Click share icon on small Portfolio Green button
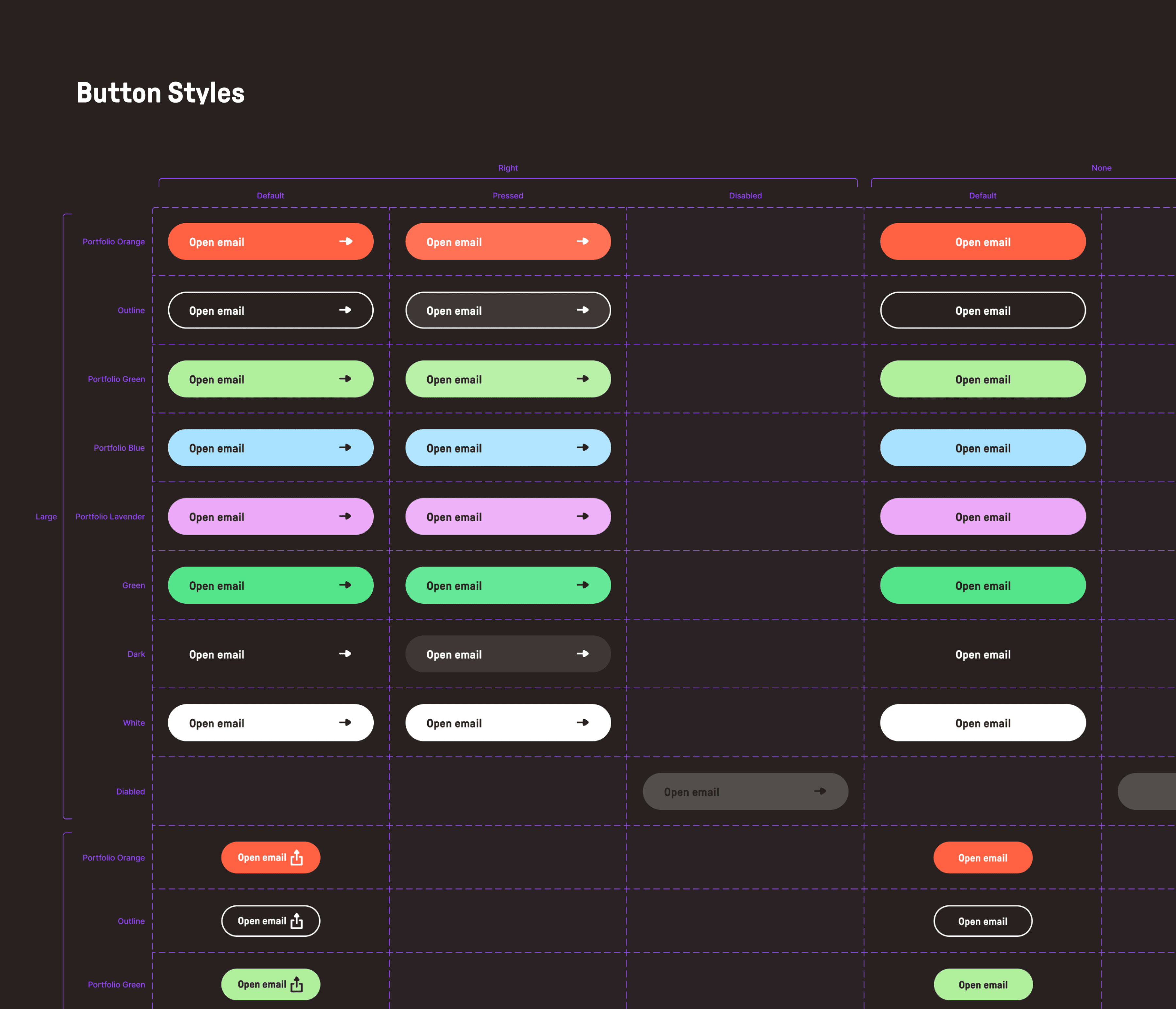Image resolution: width=1176 pixels, height=1009 pixels. pos(296,985)
